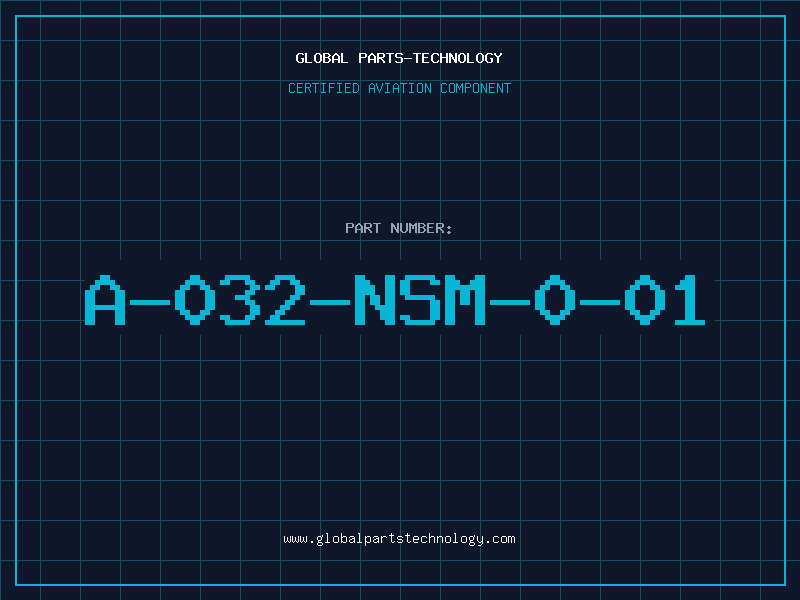
Task: Open the www.globalpartstechnology.com link
Action: 399,539
